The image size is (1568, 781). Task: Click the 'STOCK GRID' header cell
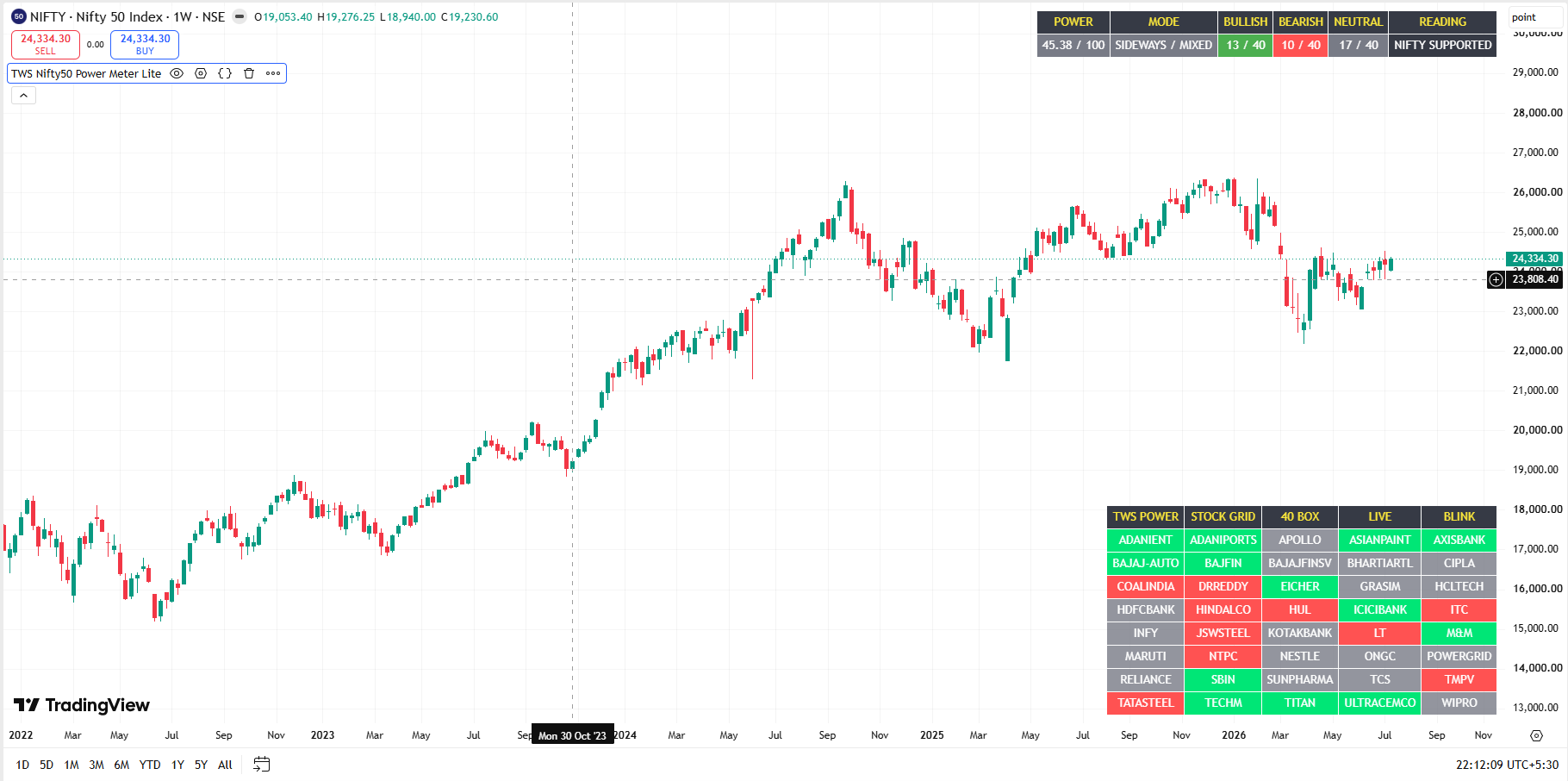click(x=1223, y=516)
